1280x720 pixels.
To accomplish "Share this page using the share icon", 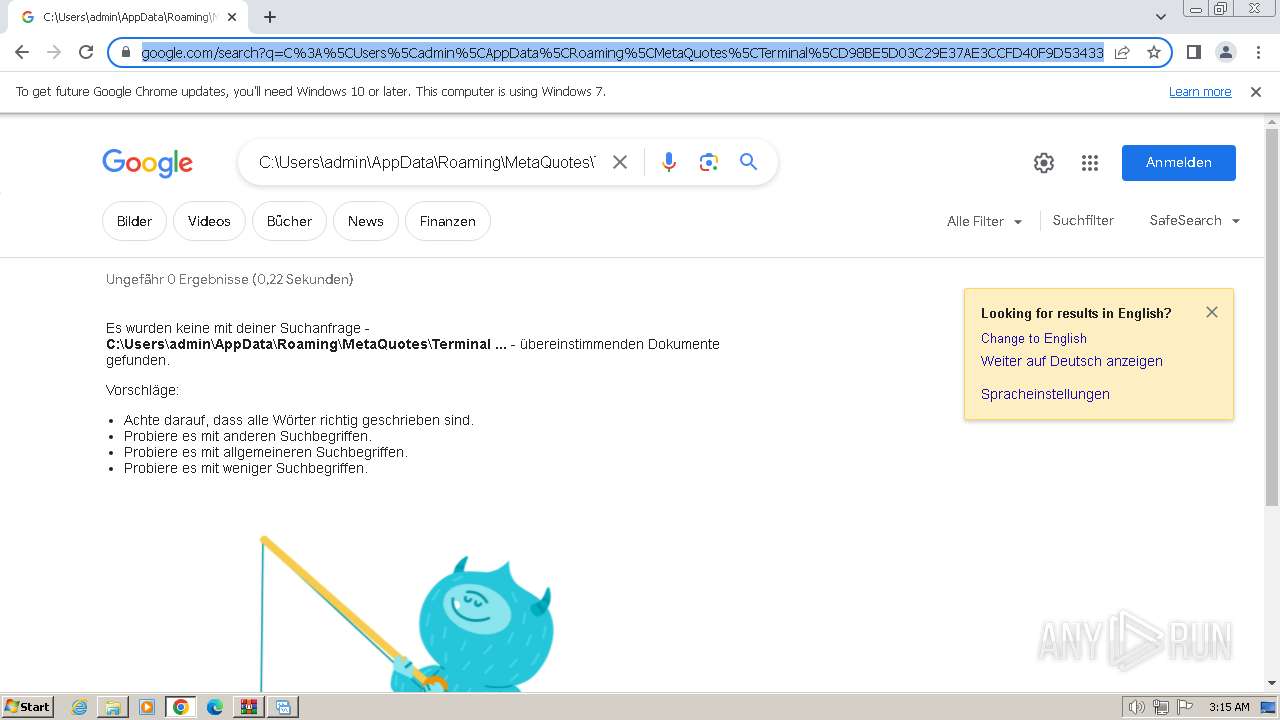I will coord(1122,52).
